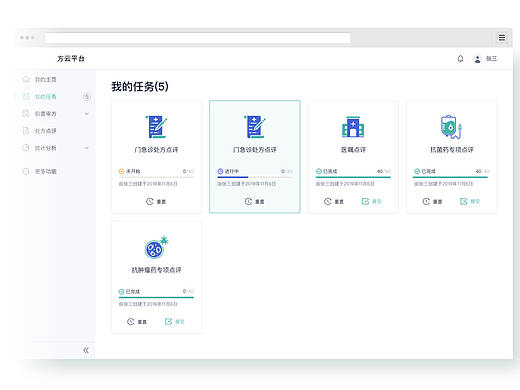This screenshot has width=520, height=390.
Task: Click the document icon beside 处方点评
Action: coord(26,130)
